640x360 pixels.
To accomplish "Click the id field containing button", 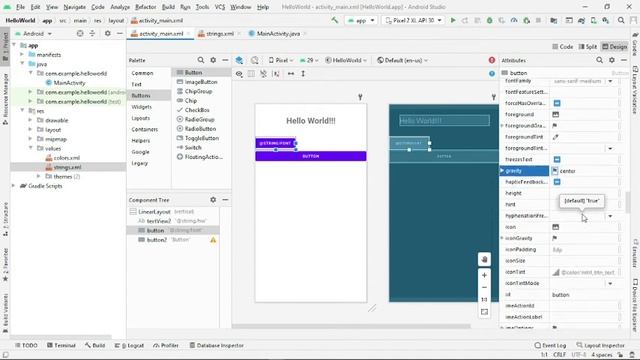I will pyautogui.click(x=584, y=295).
